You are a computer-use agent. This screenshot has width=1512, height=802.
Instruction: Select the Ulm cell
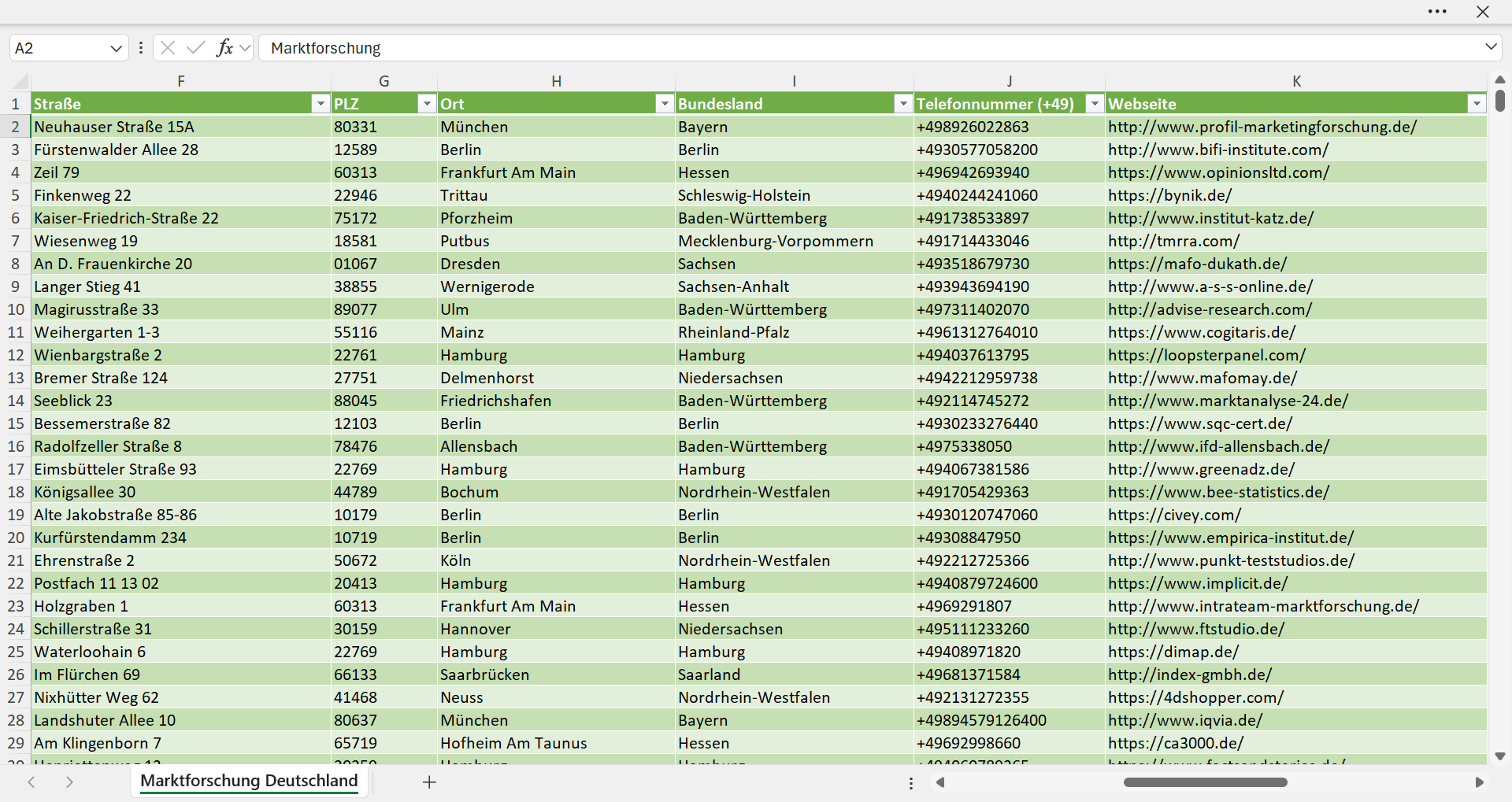tap(556, 309)
